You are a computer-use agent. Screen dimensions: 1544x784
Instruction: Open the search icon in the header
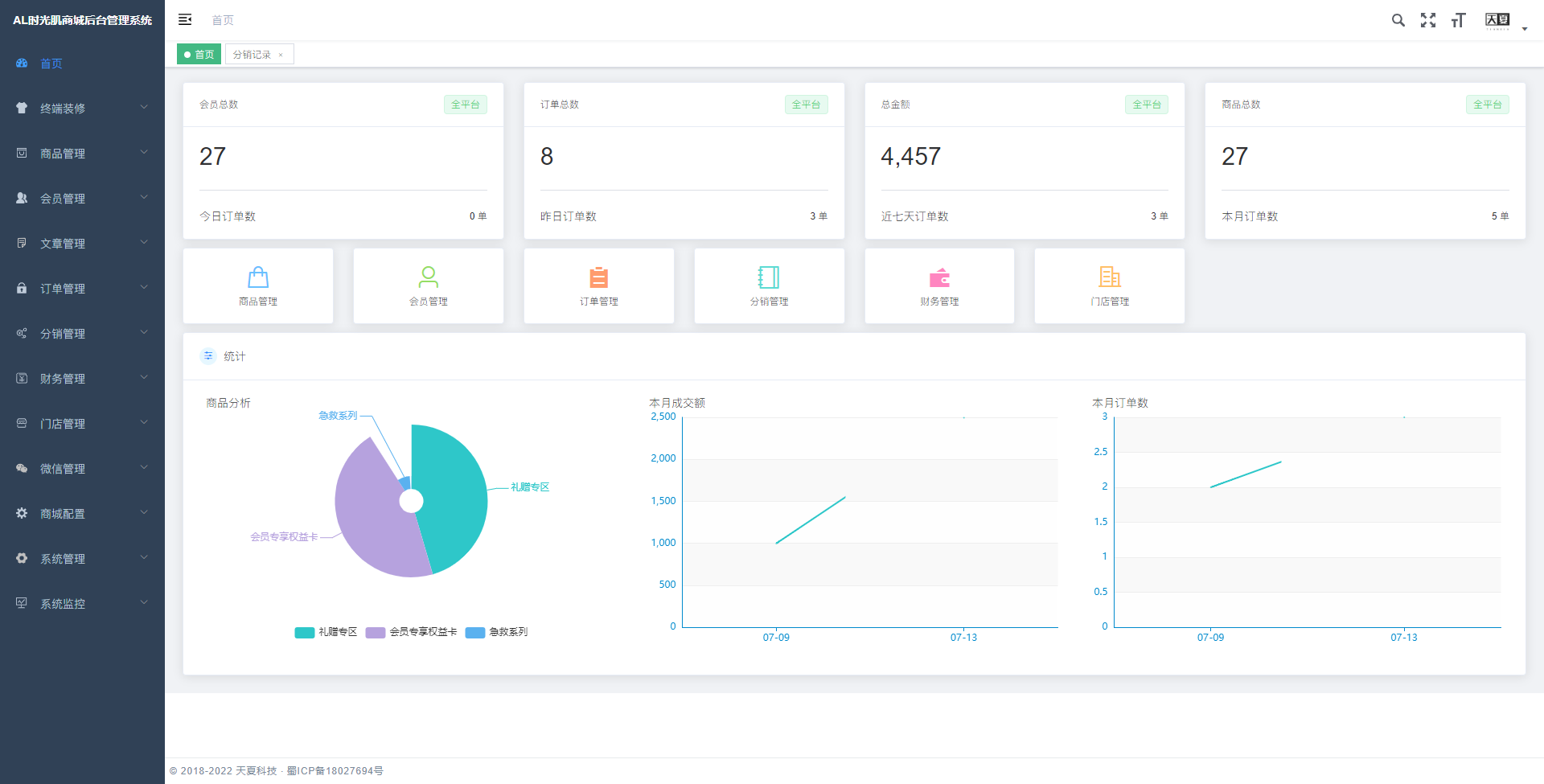point(1398,20)
